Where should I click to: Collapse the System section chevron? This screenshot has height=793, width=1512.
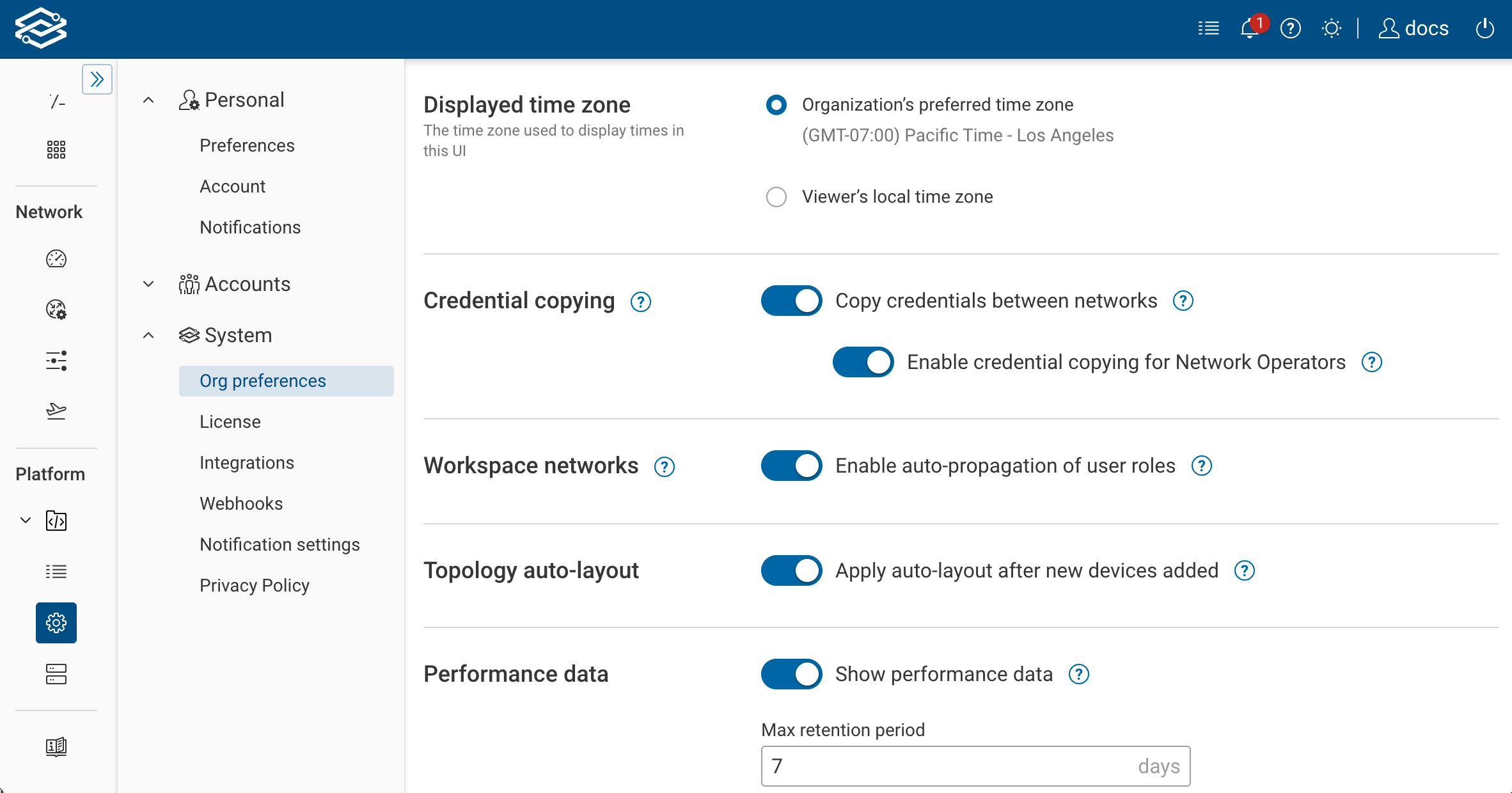click(148, 335)
